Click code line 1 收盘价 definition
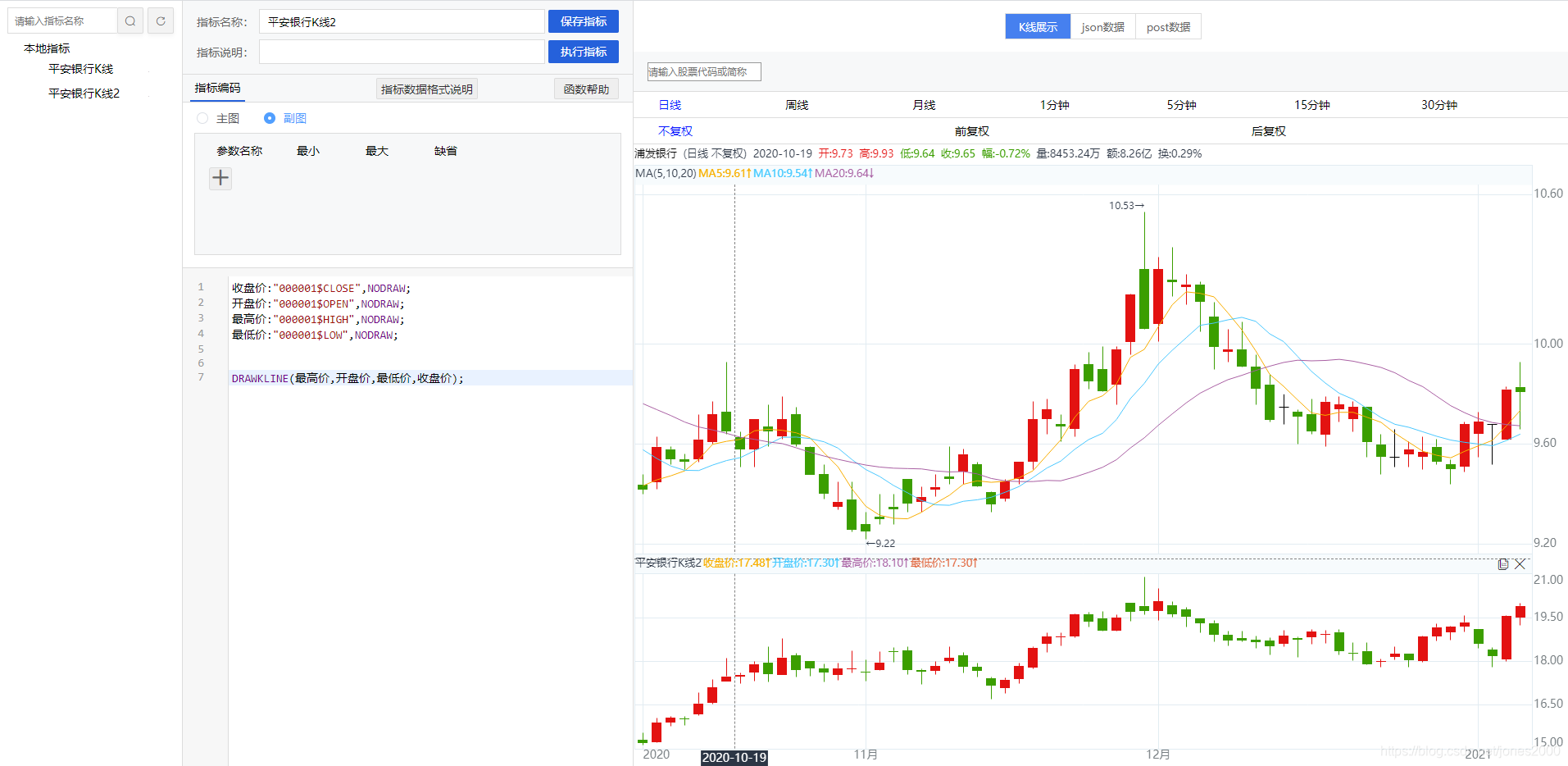This screenshot has width=1568, height=766. pyautogui.click(x=320, y=288)
